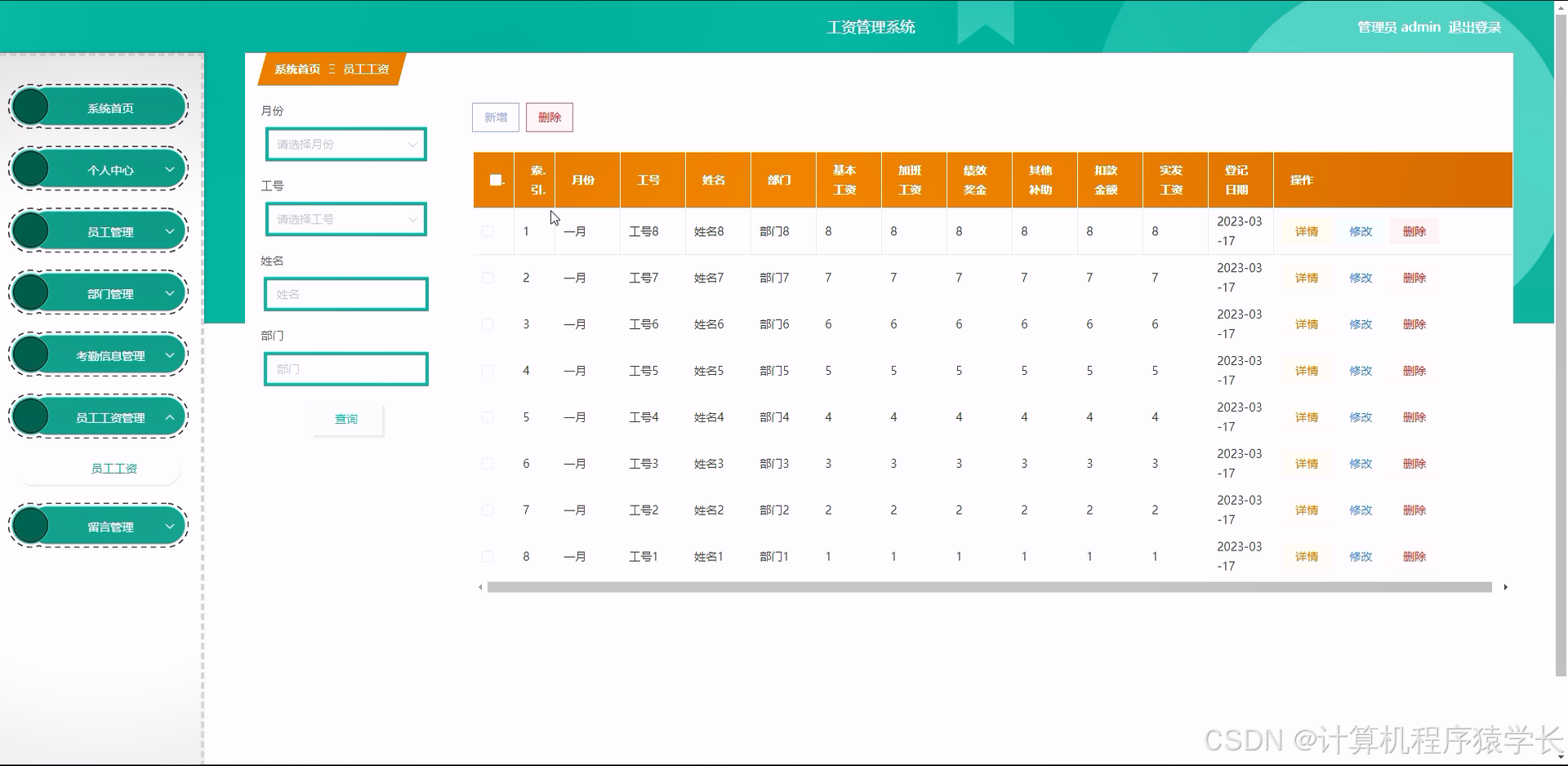Check the row checkbox for 工号4
Viewport: 1568px width, 766px height.
point(488,417)
